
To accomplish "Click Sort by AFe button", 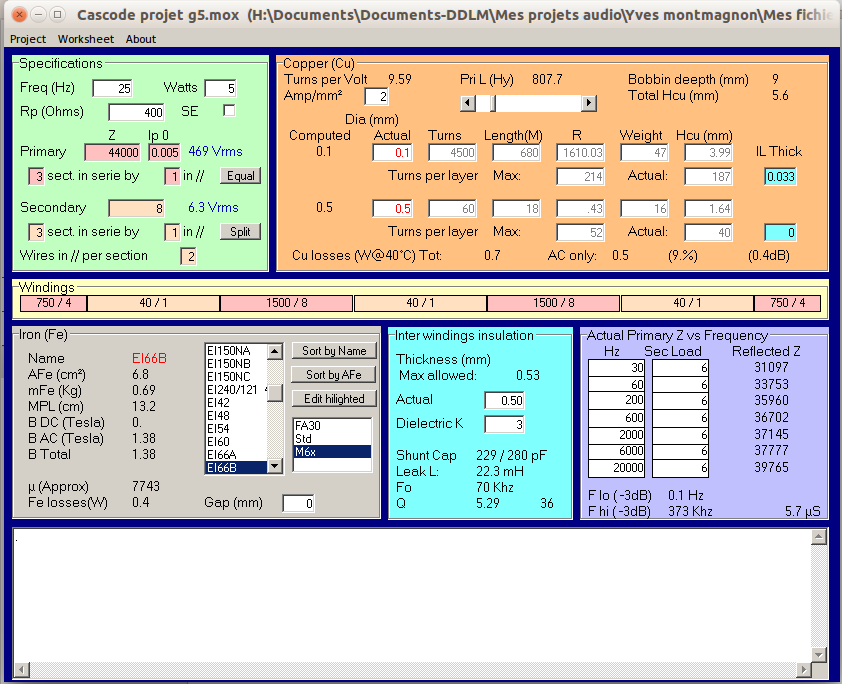I will (x=335, y=375).
